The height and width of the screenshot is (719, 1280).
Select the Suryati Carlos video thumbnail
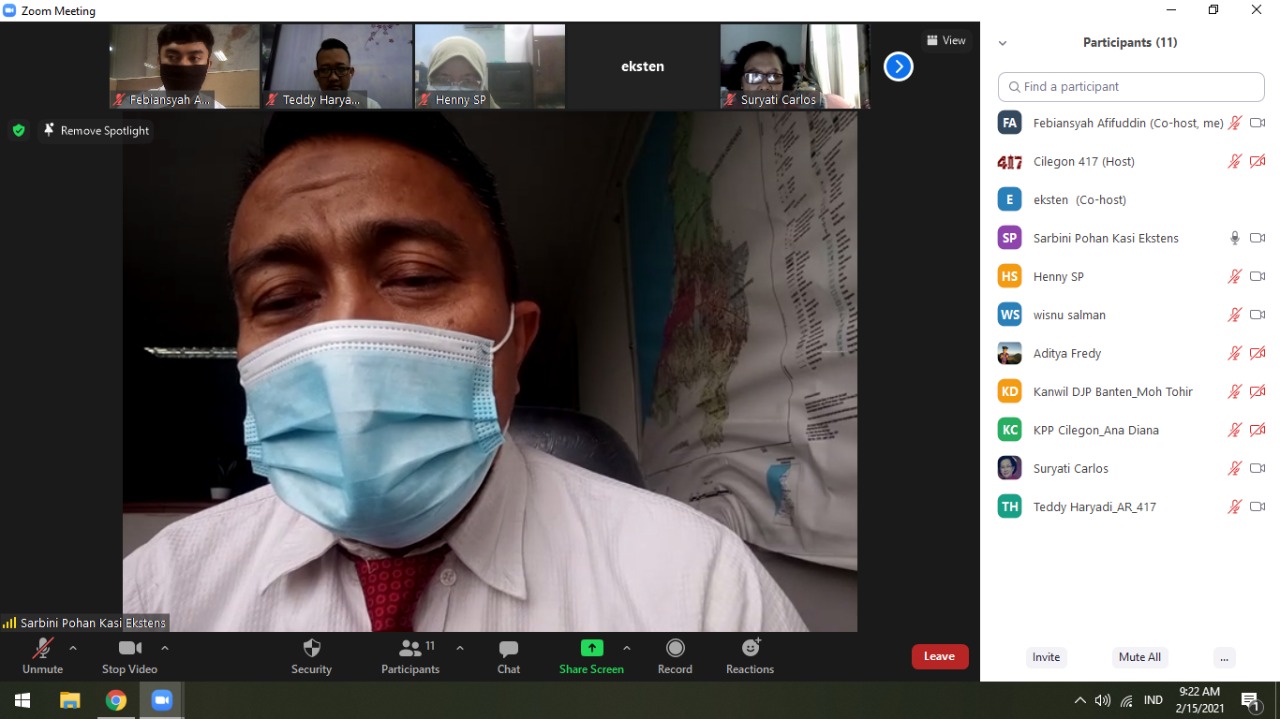pos(794,66)
